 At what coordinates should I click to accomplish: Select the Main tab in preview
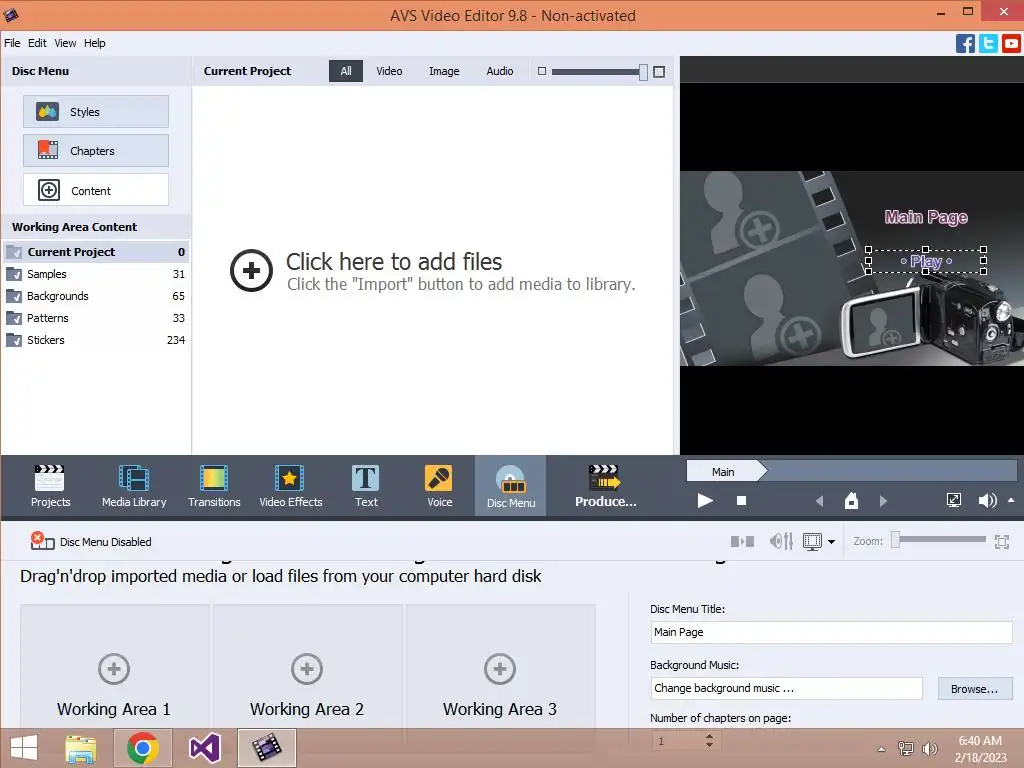pyautogui.click(x=725, y=472)
